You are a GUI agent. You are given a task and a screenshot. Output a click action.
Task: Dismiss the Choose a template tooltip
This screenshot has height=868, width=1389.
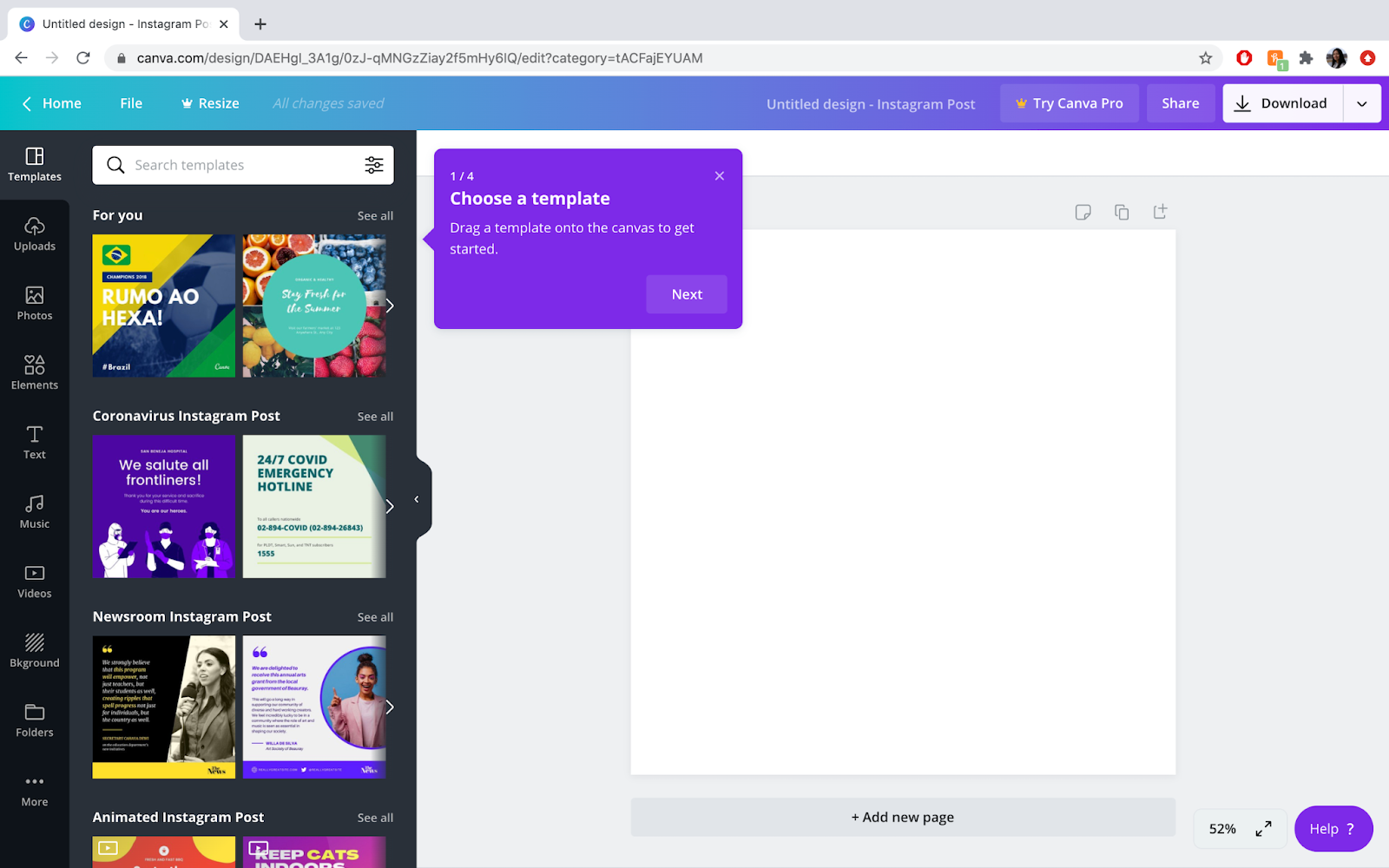coord(719,175)
